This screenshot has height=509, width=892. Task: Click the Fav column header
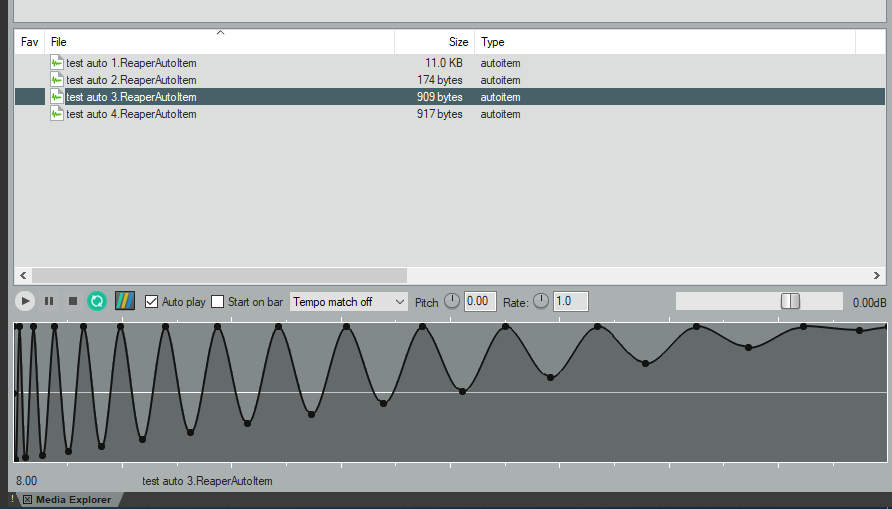(30, 42)
